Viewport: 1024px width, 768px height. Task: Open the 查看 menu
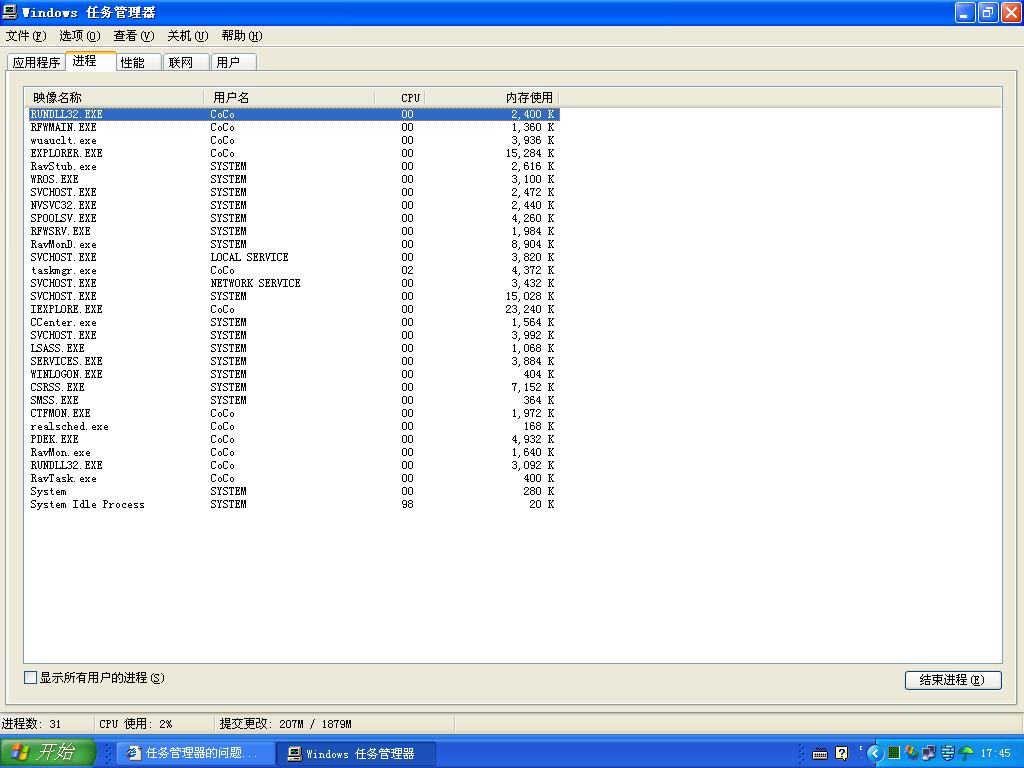(134, 36)
